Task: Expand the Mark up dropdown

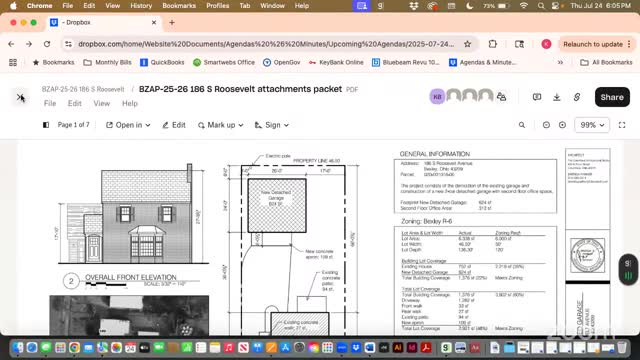Action: tap(220, 125)
